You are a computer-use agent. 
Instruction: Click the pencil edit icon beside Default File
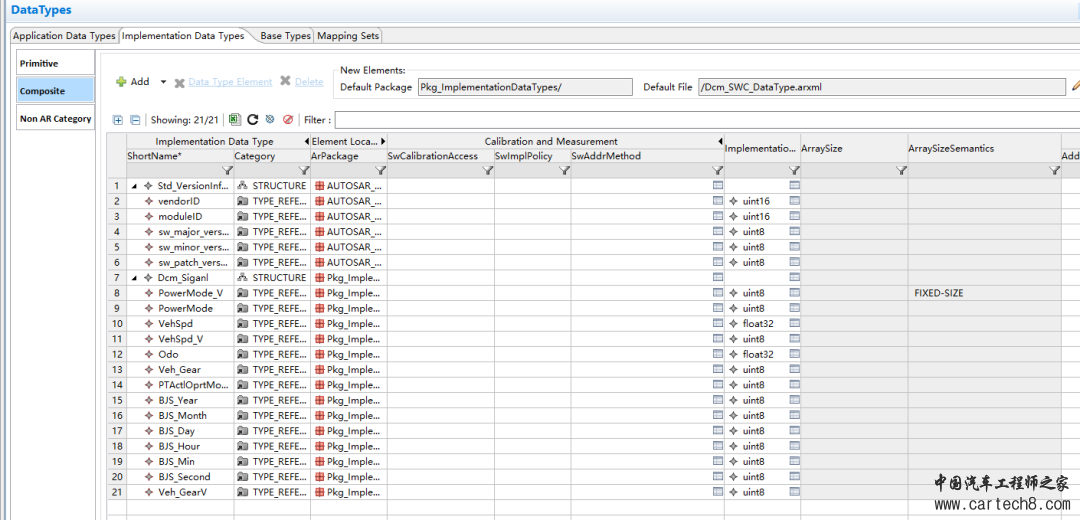1076,87
